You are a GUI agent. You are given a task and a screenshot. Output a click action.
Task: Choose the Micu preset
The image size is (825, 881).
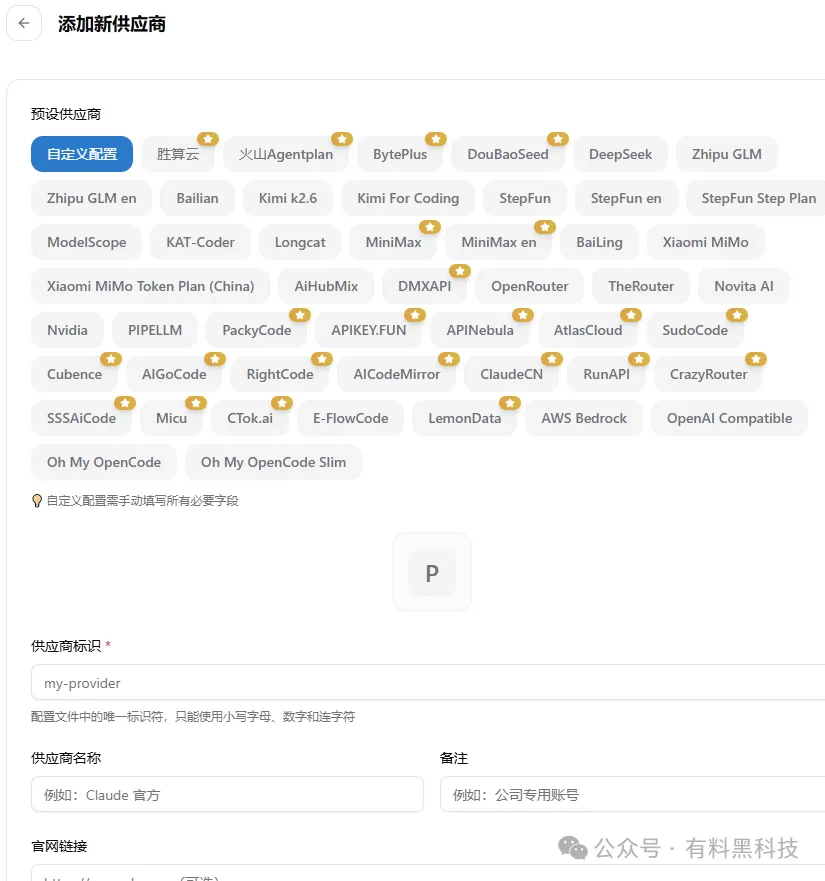pyautogui.click(x=171, y=418)
